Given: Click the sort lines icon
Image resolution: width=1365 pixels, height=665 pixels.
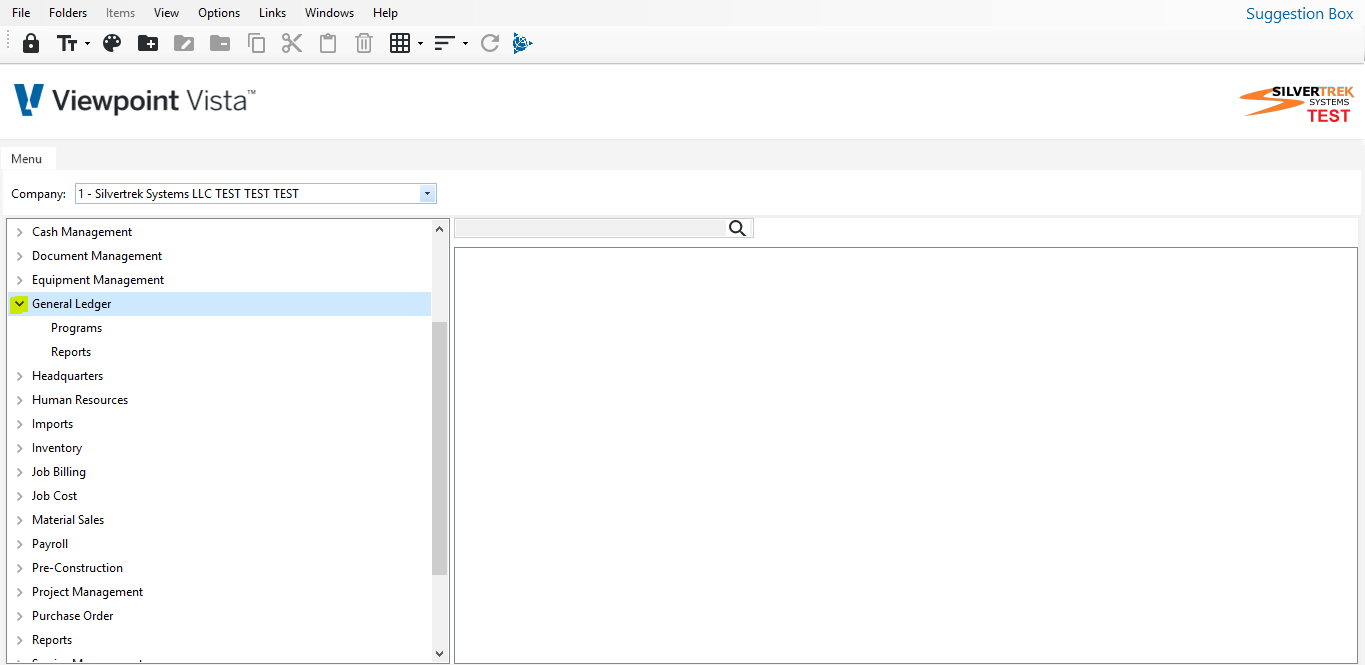Looking at the screenshot, I should pos(445,43).
